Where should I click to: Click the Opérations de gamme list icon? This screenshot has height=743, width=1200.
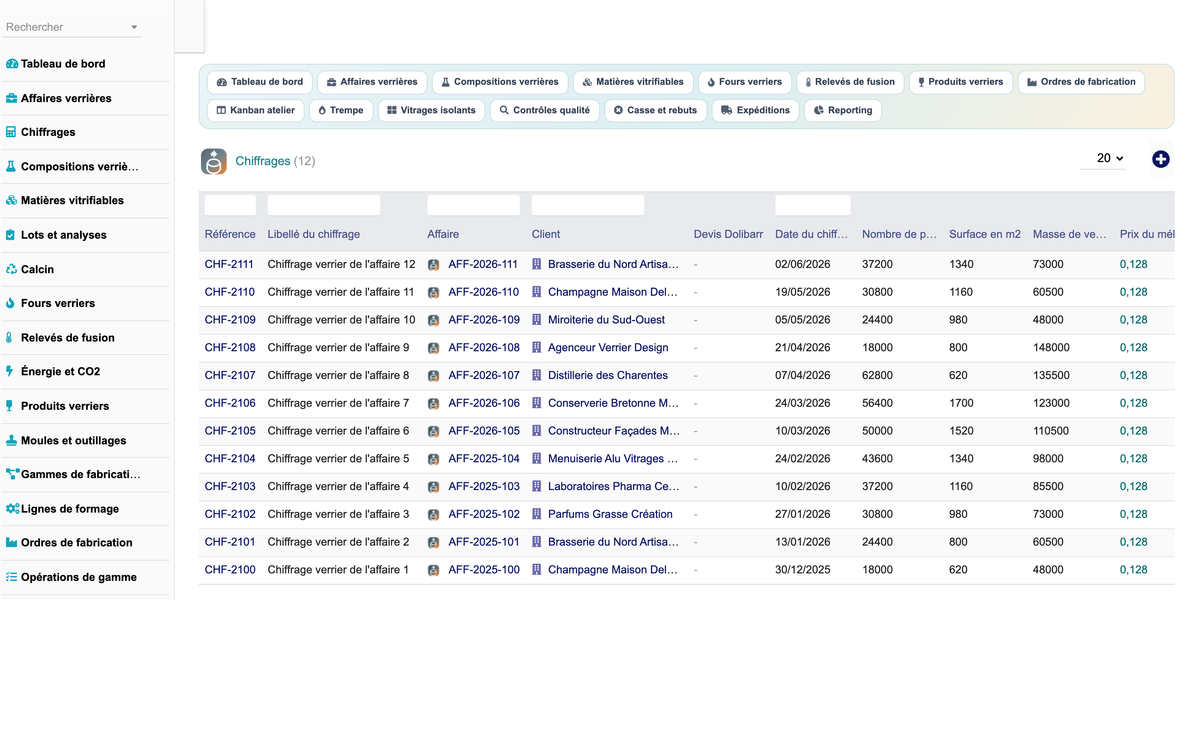[12, 577]
